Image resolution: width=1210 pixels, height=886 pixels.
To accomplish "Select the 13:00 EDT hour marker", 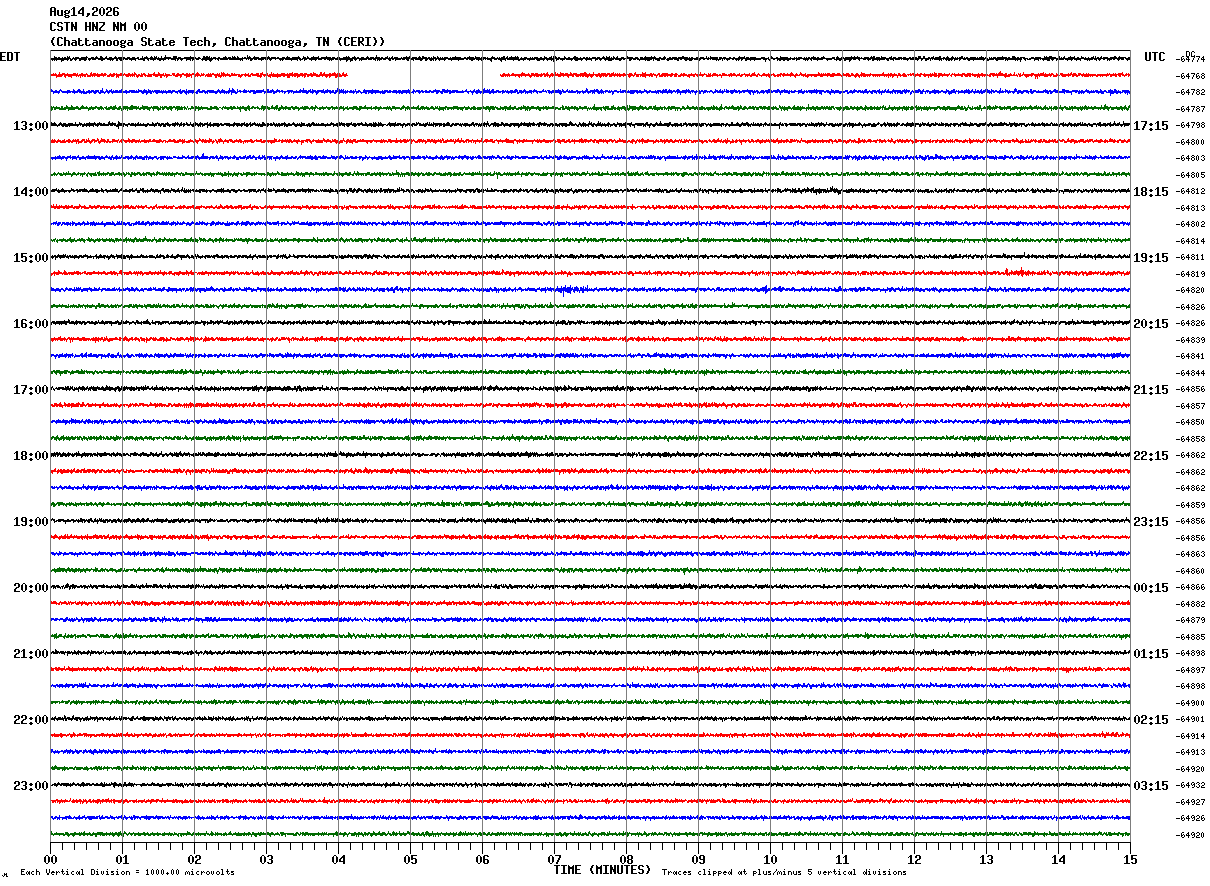I will click(x=30, y=126).
